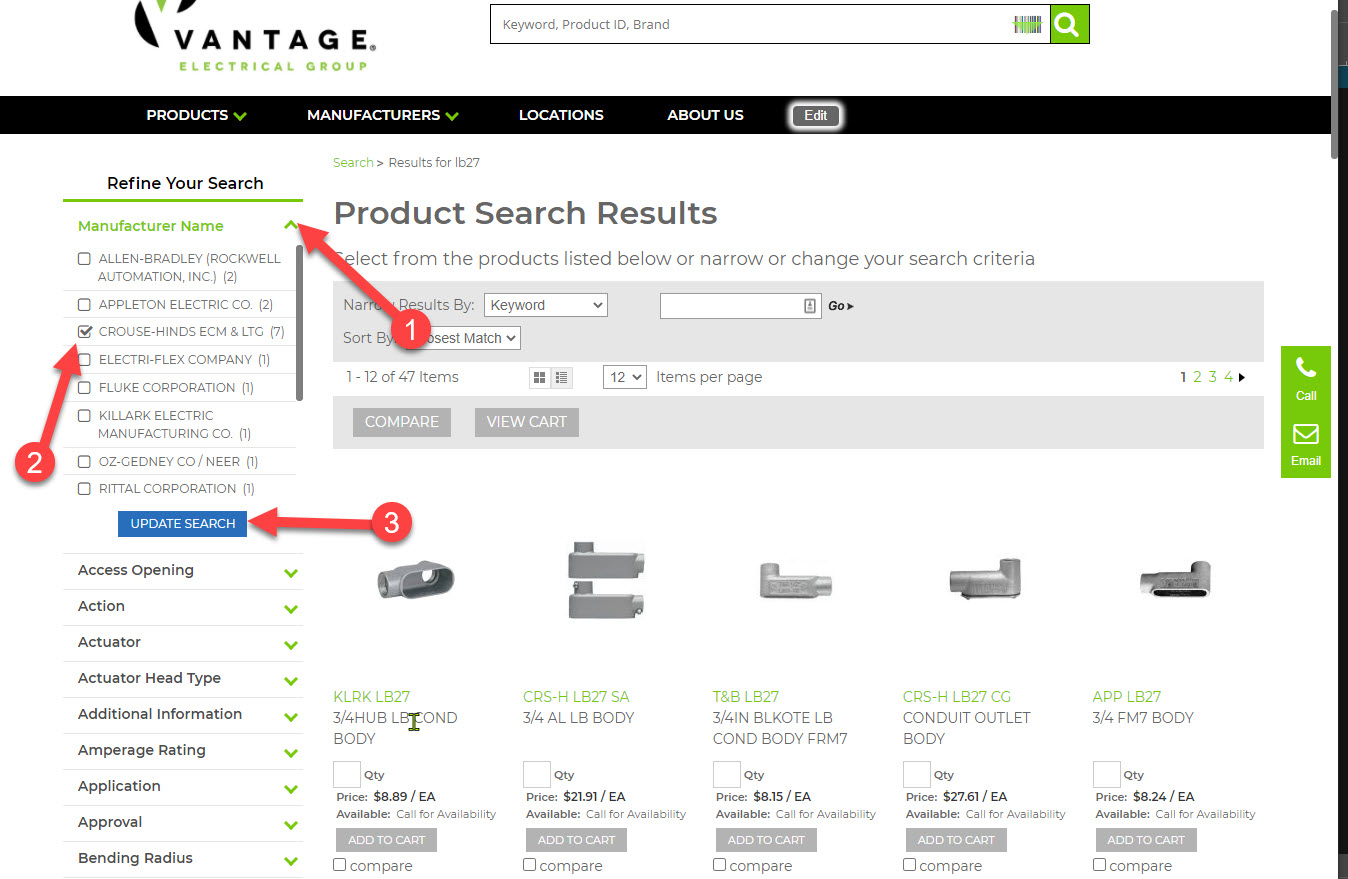Open the Manufacturers menu

click(x=383, y=115)
